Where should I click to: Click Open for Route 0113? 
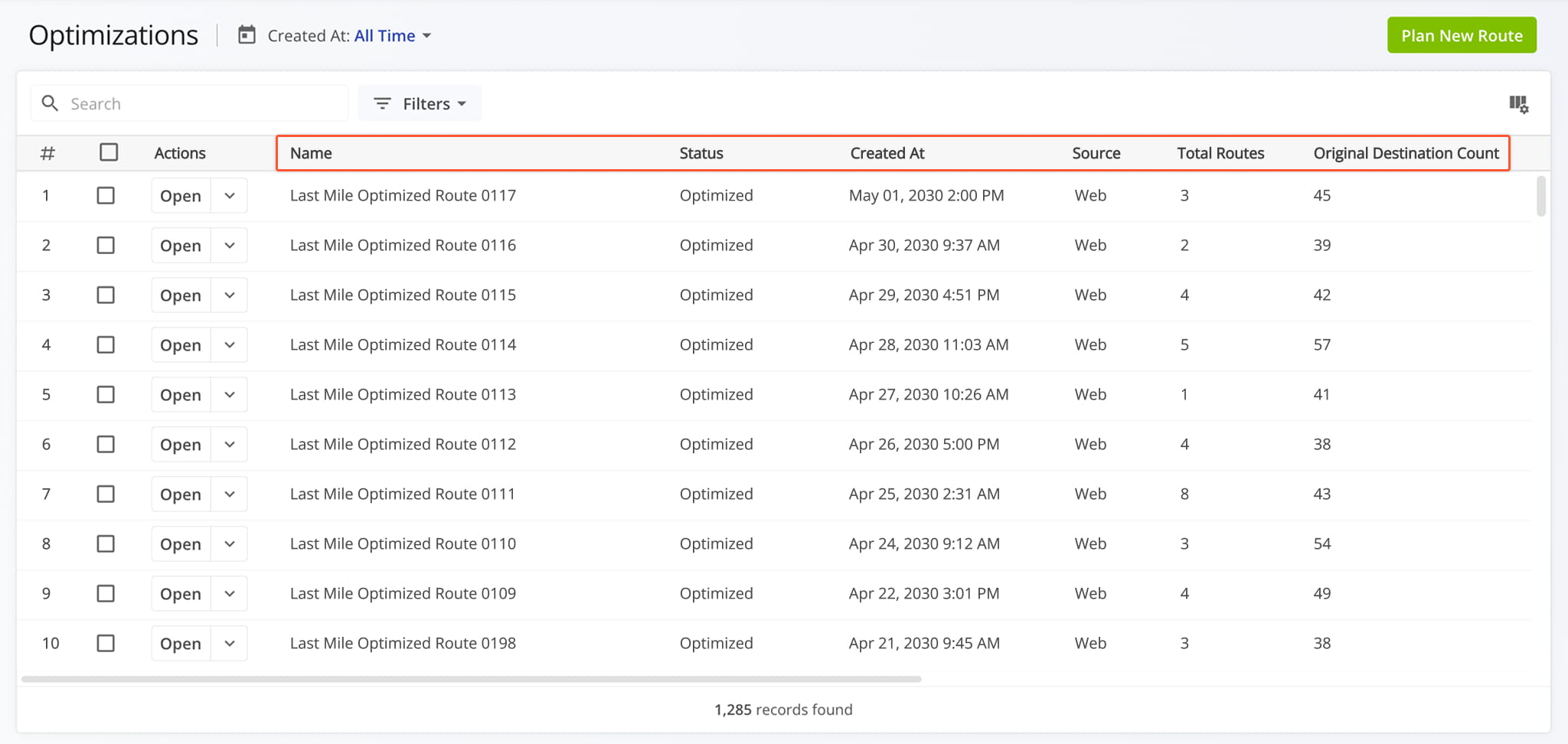pos(181,395)
